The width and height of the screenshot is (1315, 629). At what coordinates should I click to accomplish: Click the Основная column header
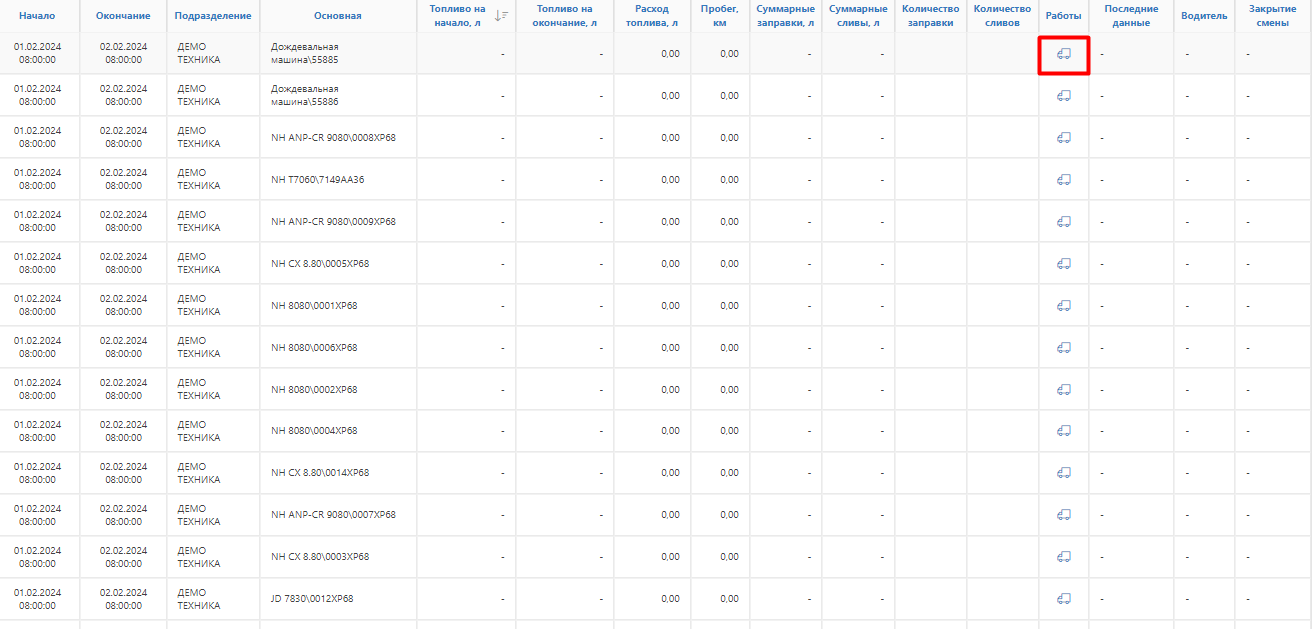pyautogui.click(x=338, y=16)
